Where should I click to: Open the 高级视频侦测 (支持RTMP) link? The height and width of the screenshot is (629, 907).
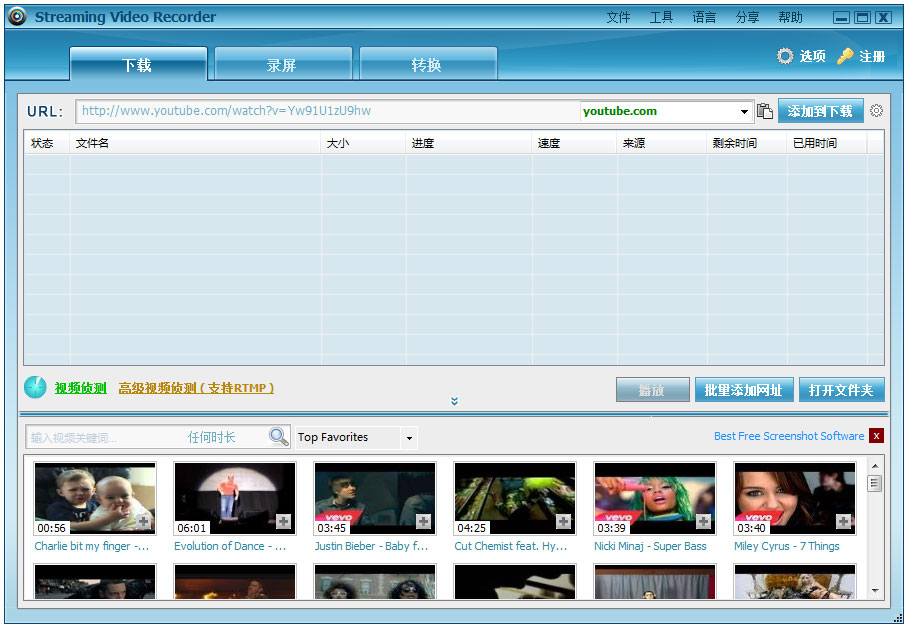click(x=196, y=388)
